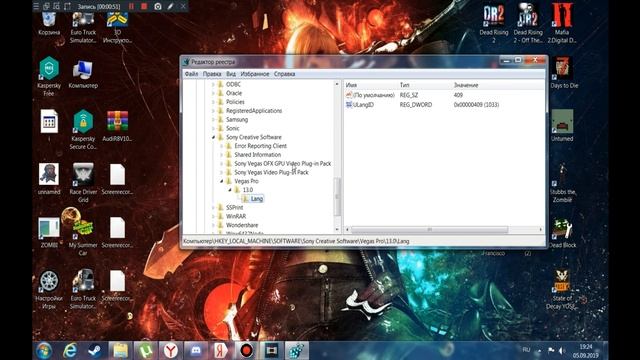Expand the Shared Information key arrow
This screenshot has width=640, height=360.
222,155
